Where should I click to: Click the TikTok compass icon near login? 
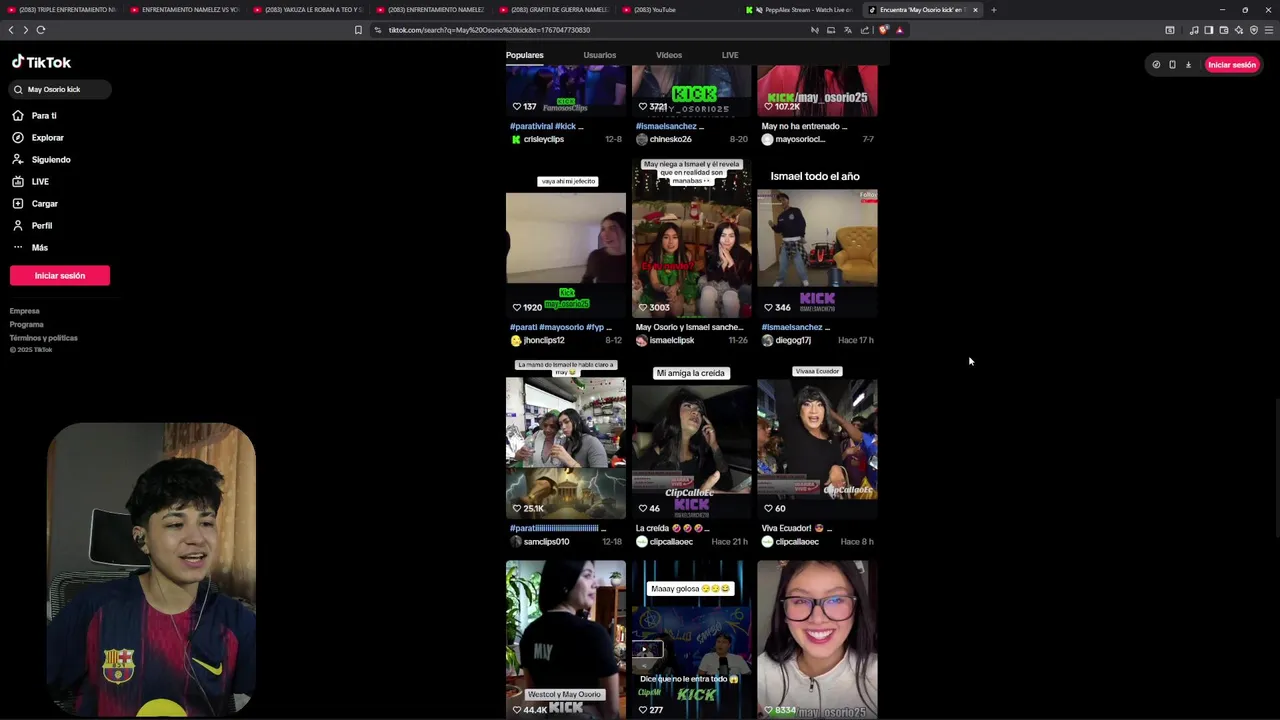tap(1156, 65)
